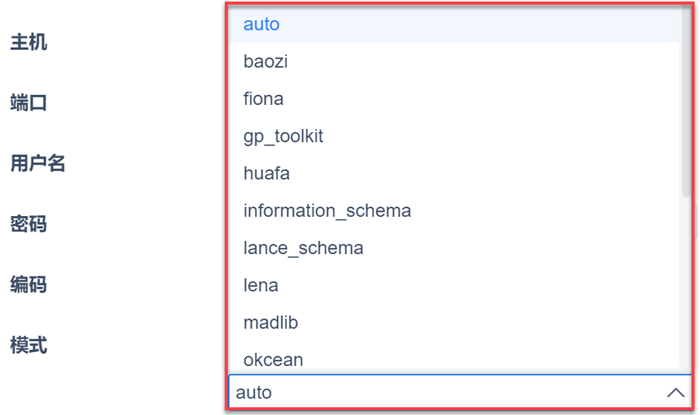
Task: Select gp_toolkit from the schema list
Action: 283,136
